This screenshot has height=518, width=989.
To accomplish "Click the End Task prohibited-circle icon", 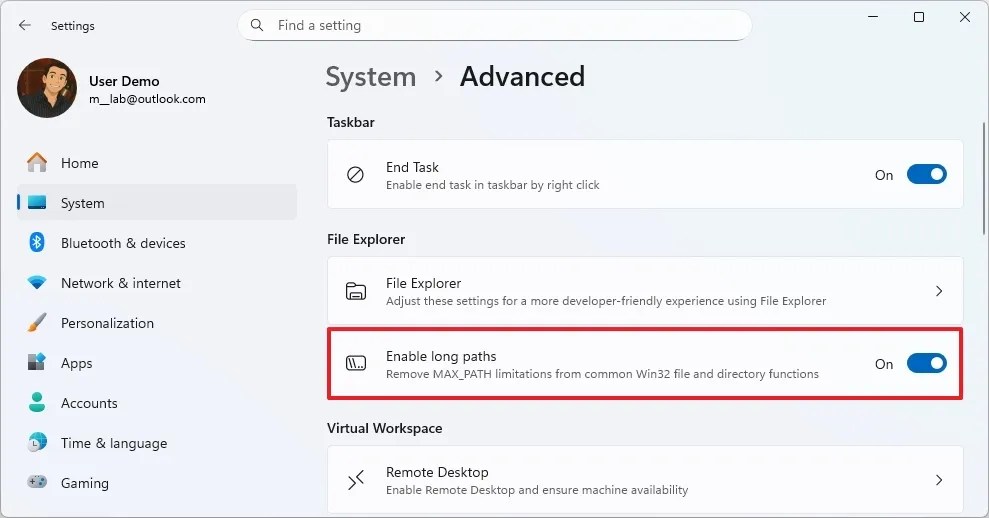I will (356, 175).
